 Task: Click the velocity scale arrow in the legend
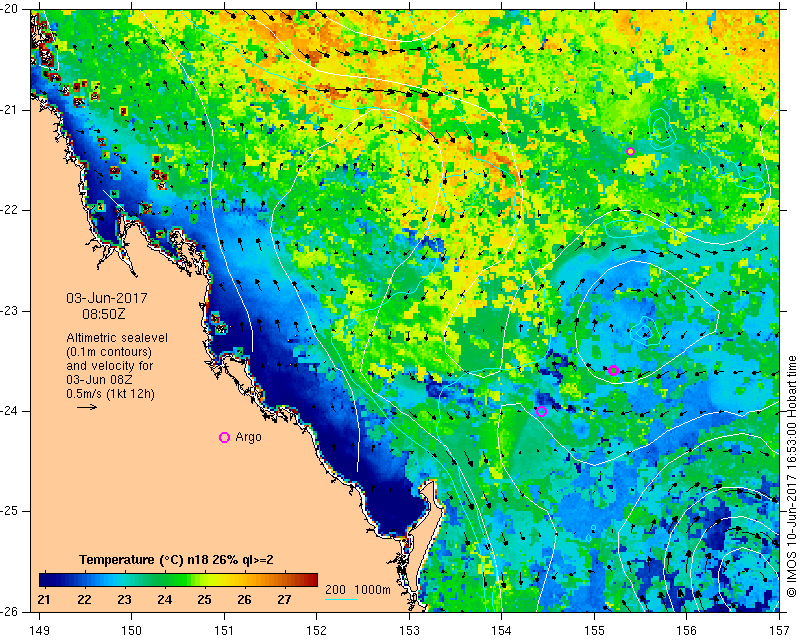click(x=87, y=407)
